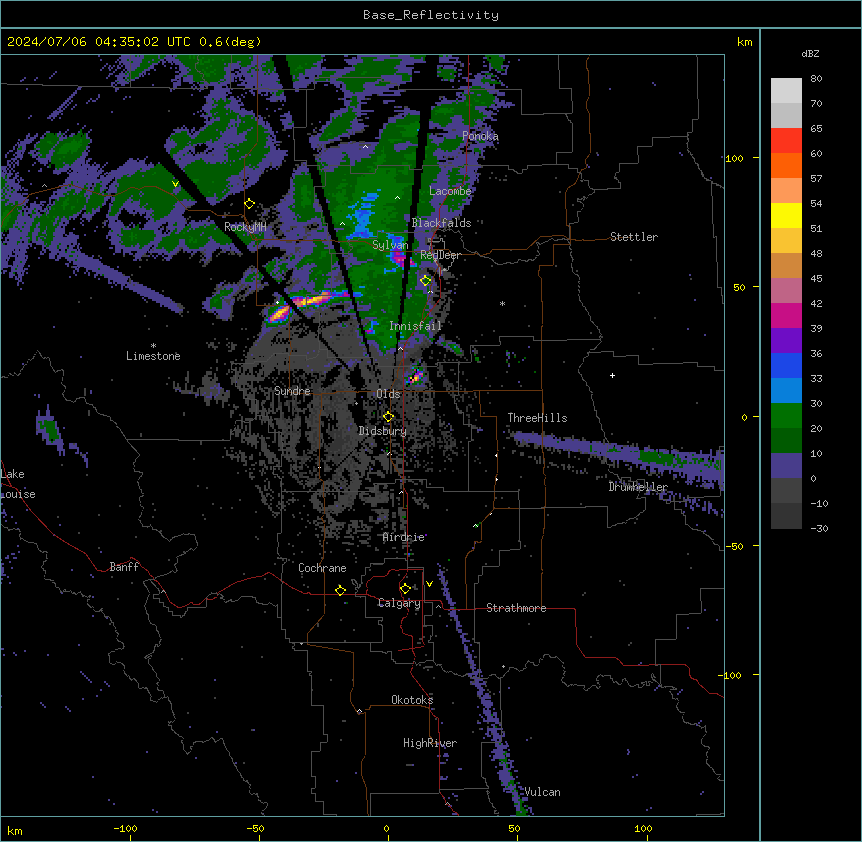Click the HighRiver town label
862x842 pixels.
pos(430,743)
